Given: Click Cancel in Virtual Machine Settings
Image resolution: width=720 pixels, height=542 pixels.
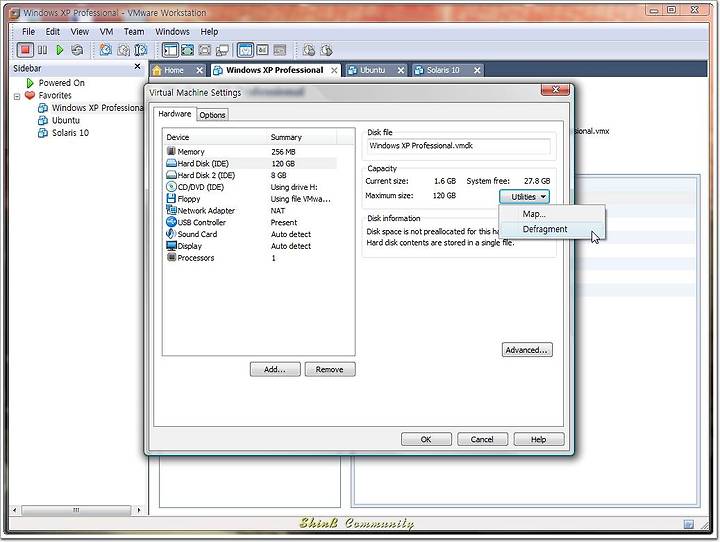Looking at the screenshot, I should [x=482, y=440].
